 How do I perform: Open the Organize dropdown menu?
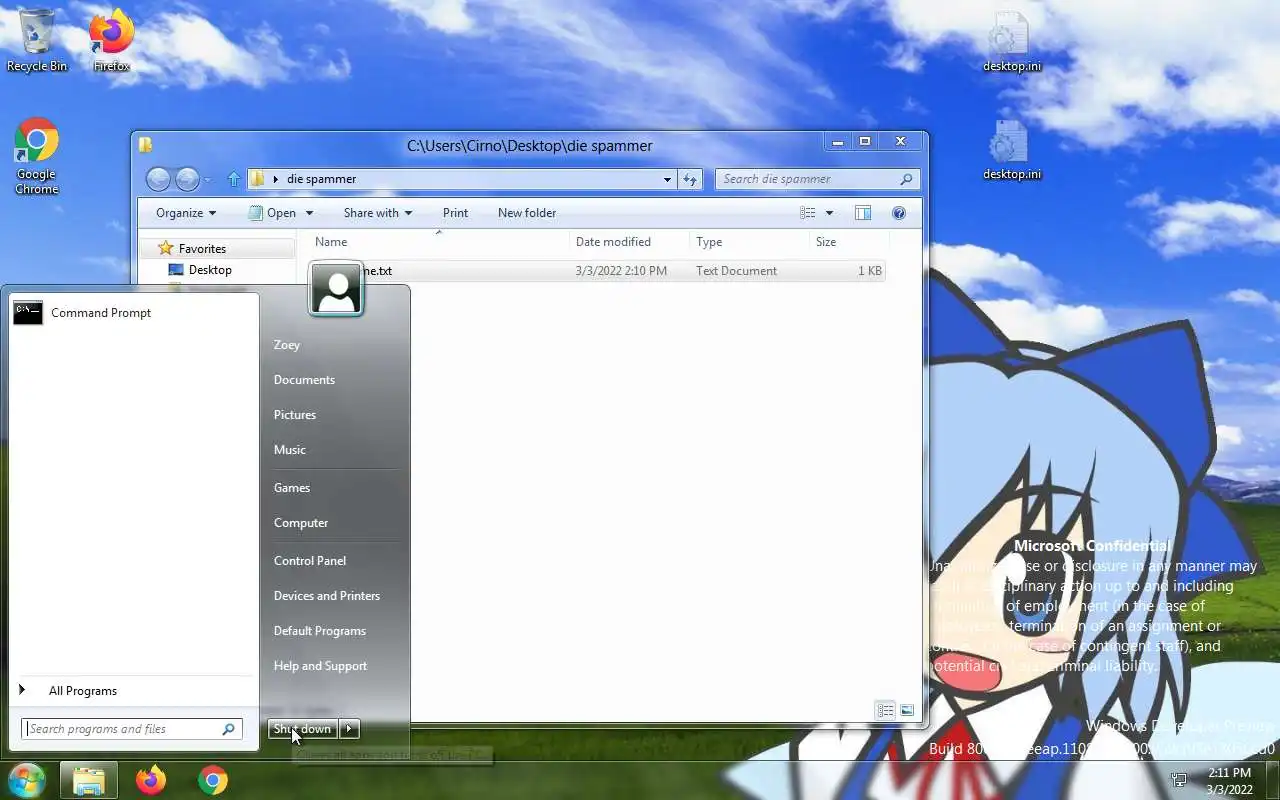[x=186, y=213]
